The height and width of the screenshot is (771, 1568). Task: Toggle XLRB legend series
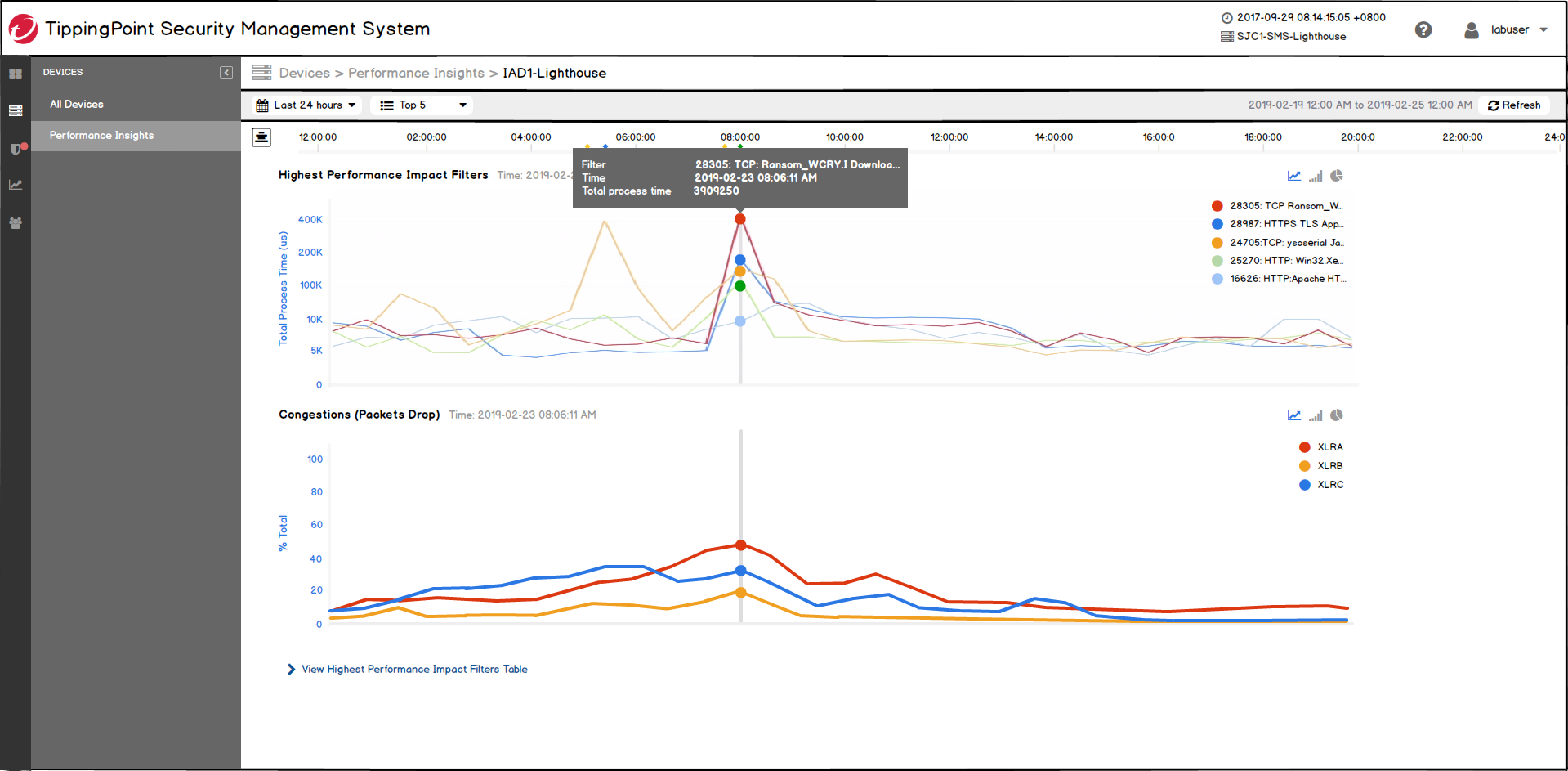pos(1321,466)
